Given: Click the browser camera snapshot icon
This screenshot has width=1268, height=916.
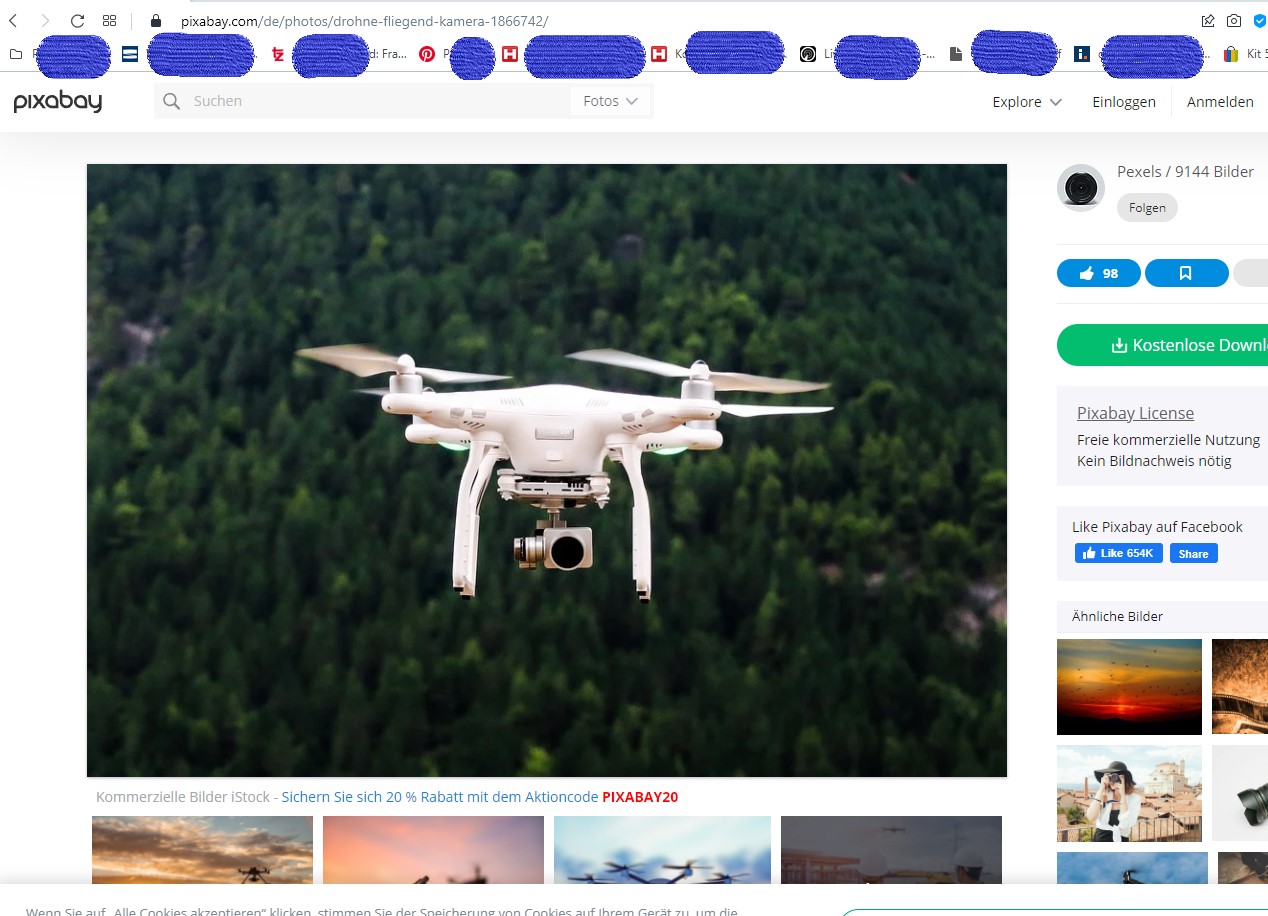Looking at the screenshot, I should 1234,21.
